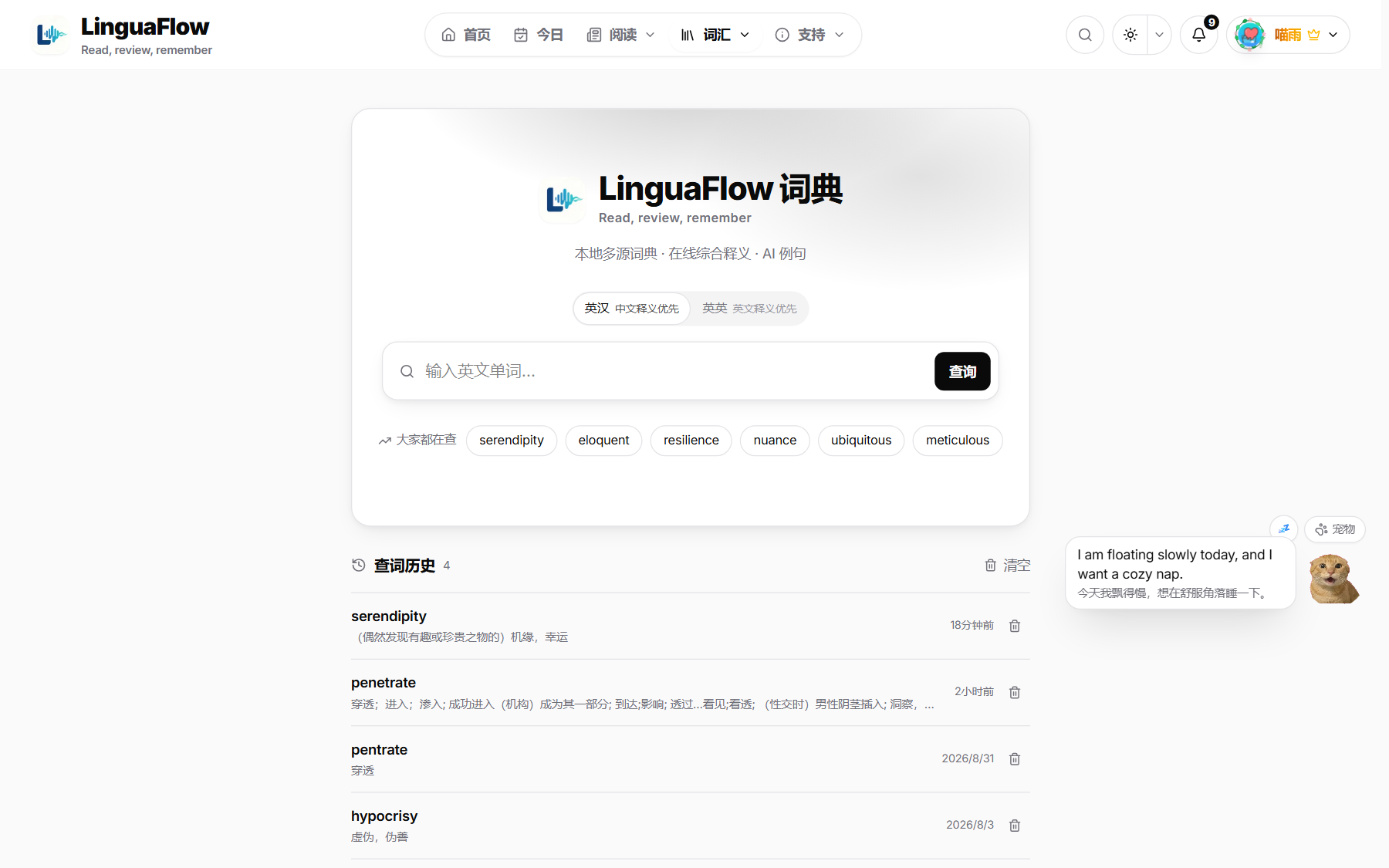Screen dimensions: 1389x868
Task: Toggle light theme sun icon
Action: [x=1130, y=35]
